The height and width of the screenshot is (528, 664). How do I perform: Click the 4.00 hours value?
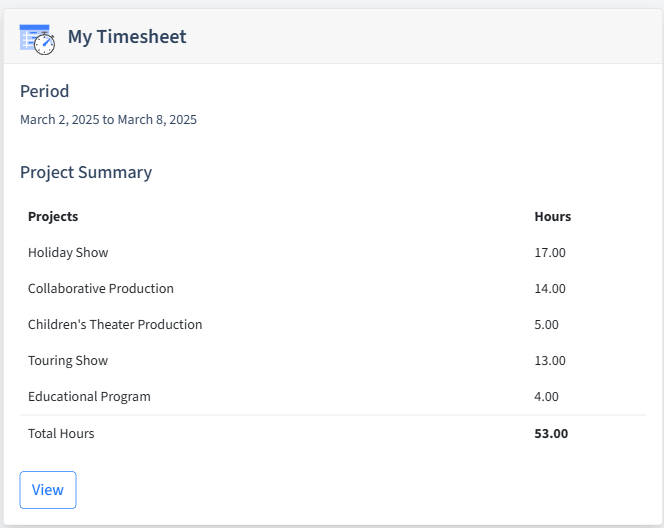click(x=546, y=397)
